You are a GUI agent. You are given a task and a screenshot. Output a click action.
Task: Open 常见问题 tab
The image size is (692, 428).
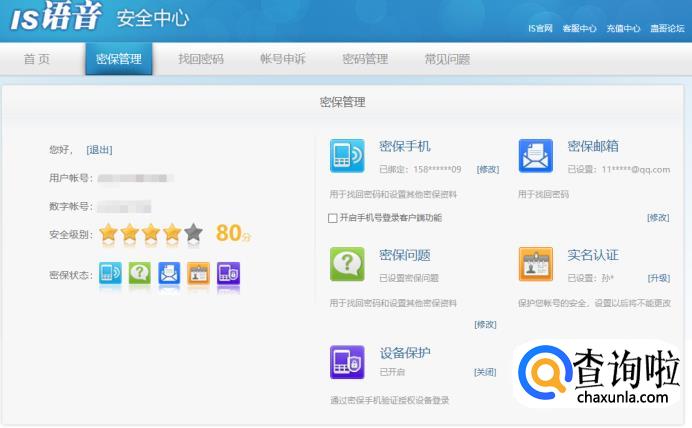[x=447, y=59]
